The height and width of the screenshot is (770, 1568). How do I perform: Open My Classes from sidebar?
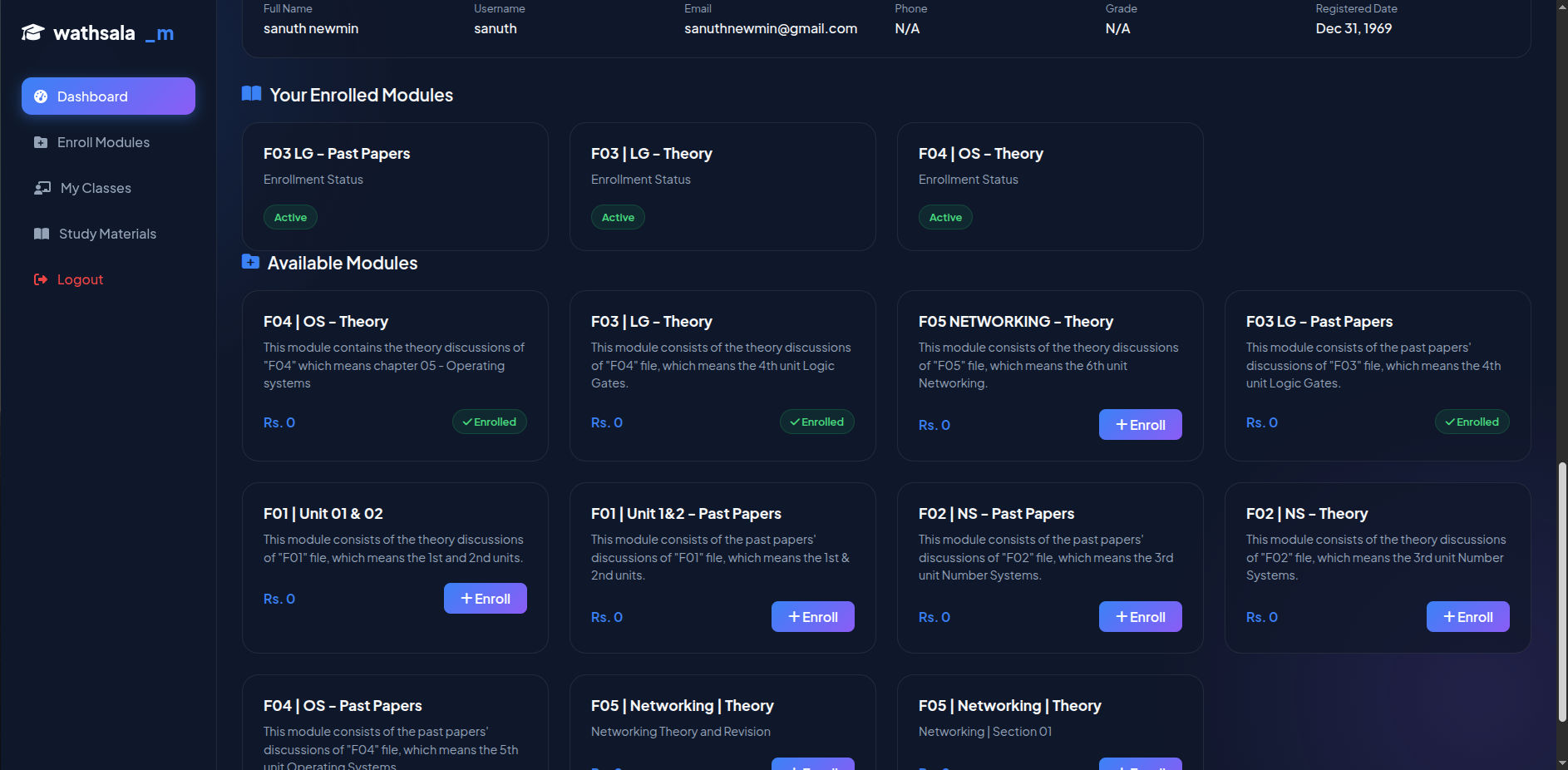coord(108,188)
